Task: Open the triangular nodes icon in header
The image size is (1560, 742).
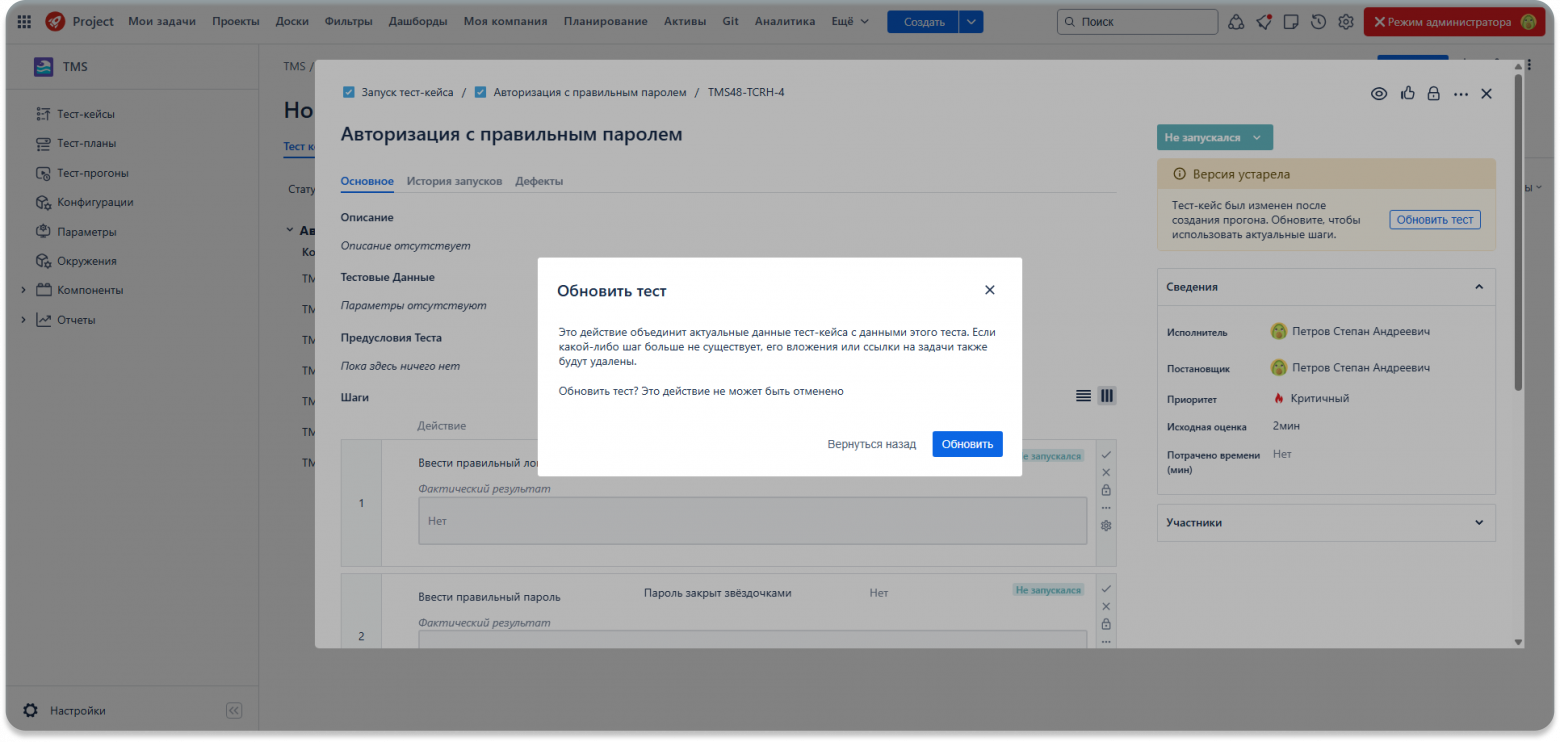Action: point(1237,21)
